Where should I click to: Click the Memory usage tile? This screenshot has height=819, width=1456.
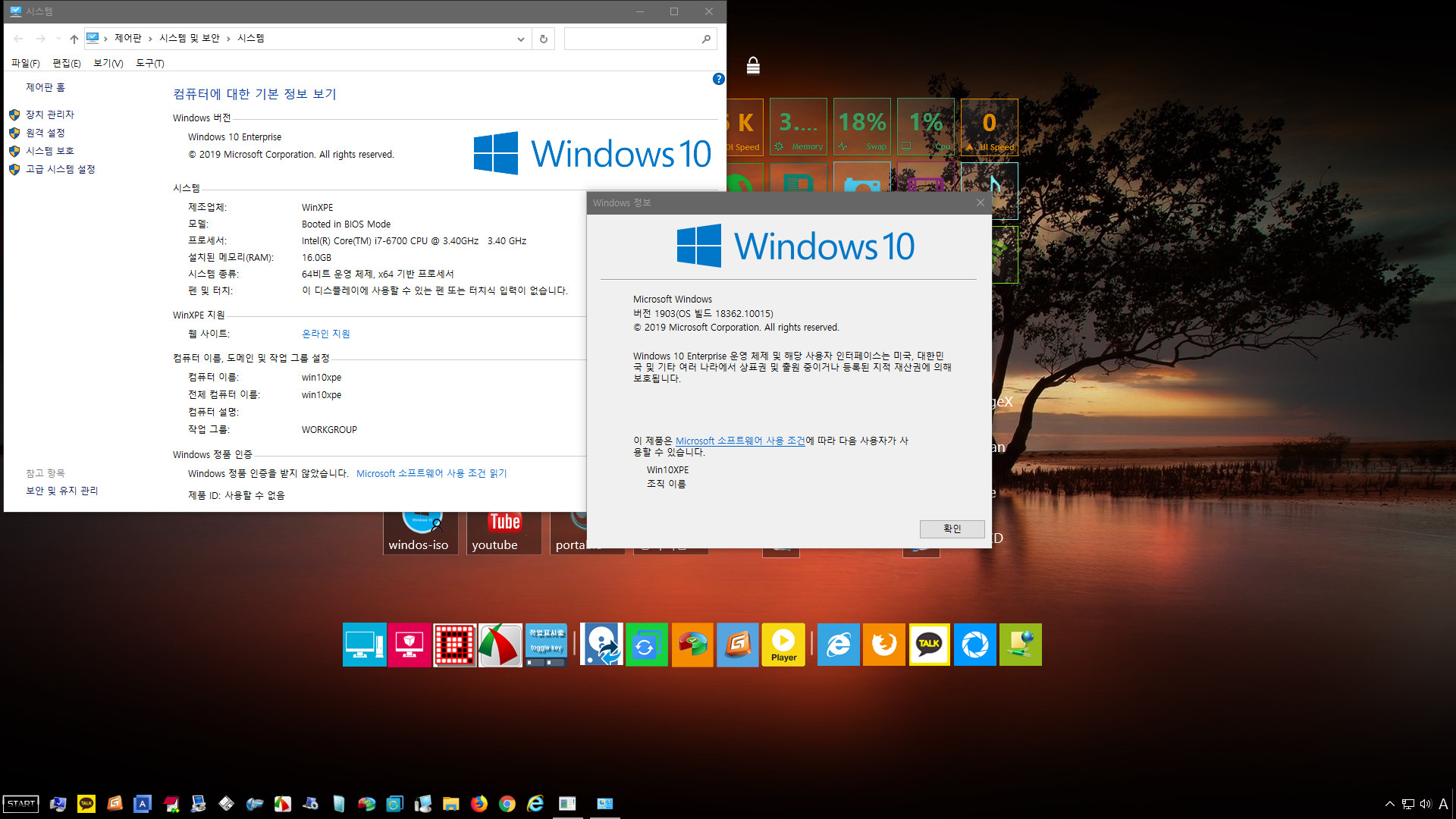point(799,127)
